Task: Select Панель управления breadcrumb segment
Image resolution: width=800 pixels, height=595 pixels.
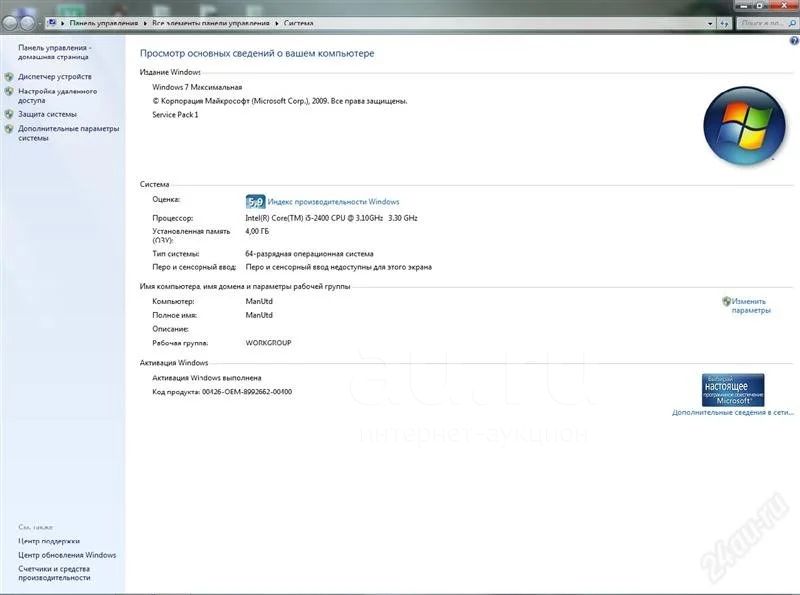Action: (104, 23)
